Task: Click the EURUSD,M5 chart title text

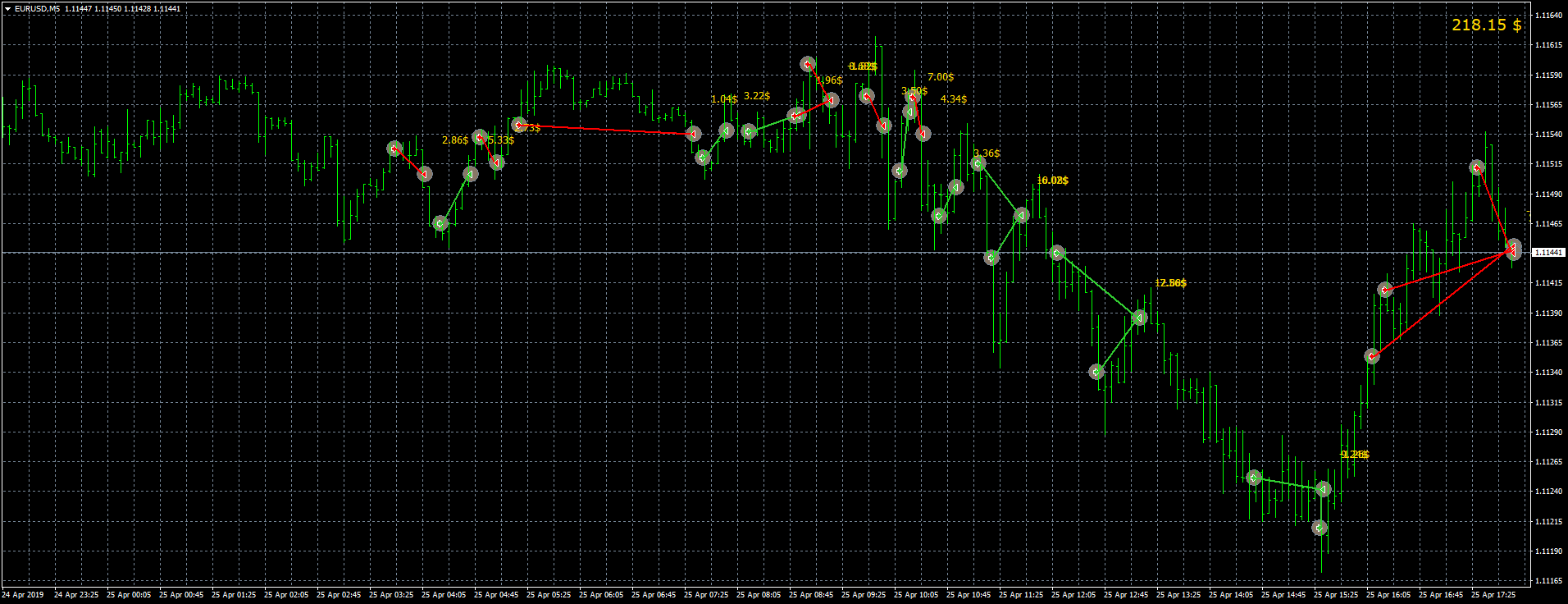Action: point(37,9)
